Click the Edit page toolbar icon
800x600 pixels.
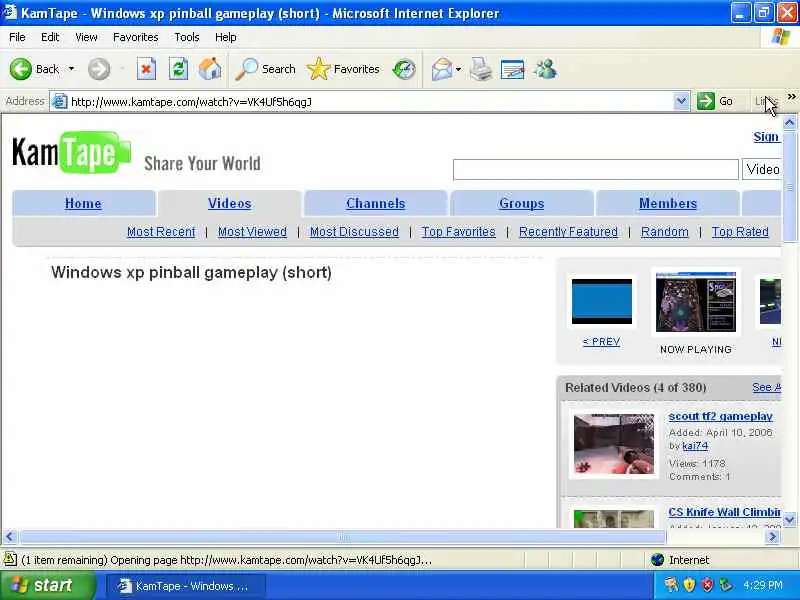pyautogui.click(x=512, y=69)
